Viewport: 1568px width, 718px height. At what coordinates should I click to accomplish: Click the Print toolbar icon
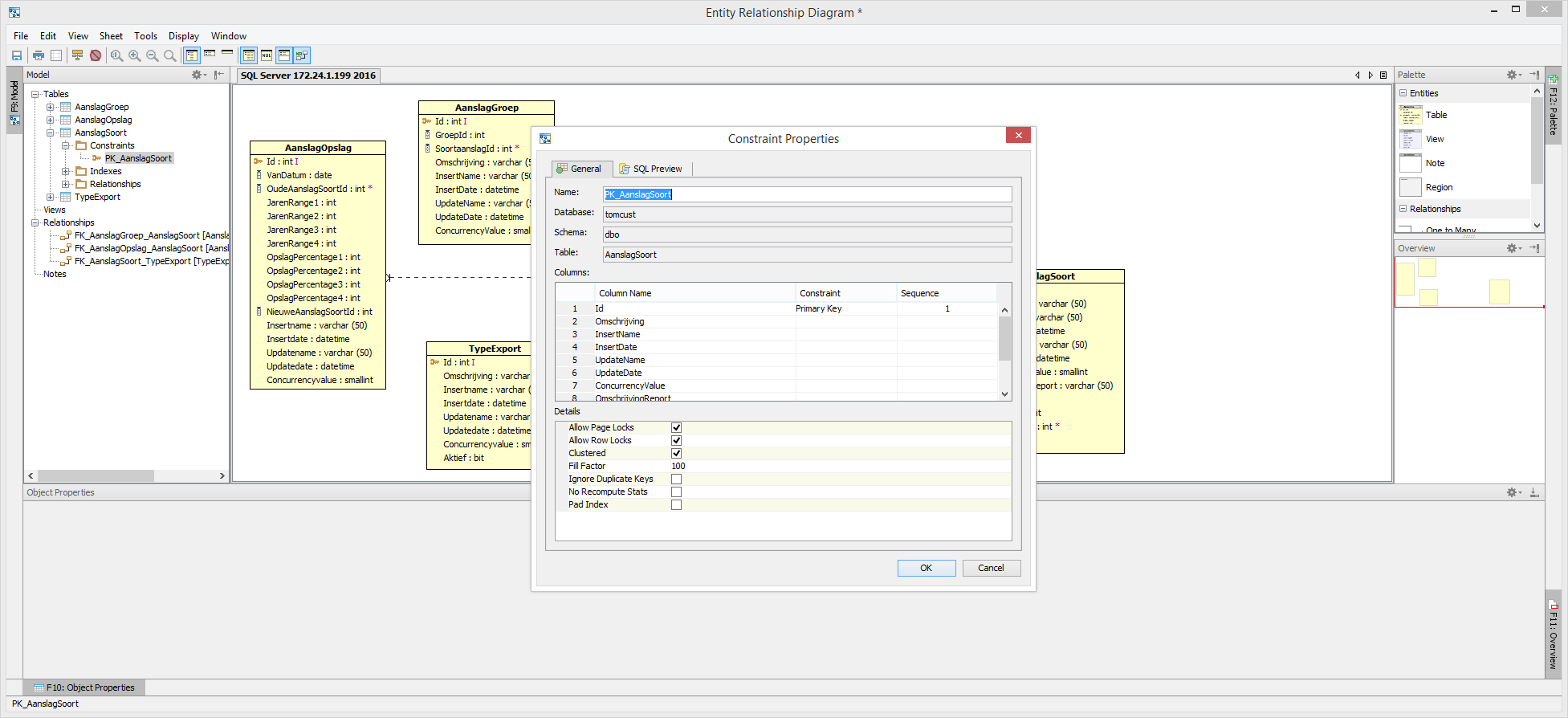pyautogui.click(x=38, y=55)
